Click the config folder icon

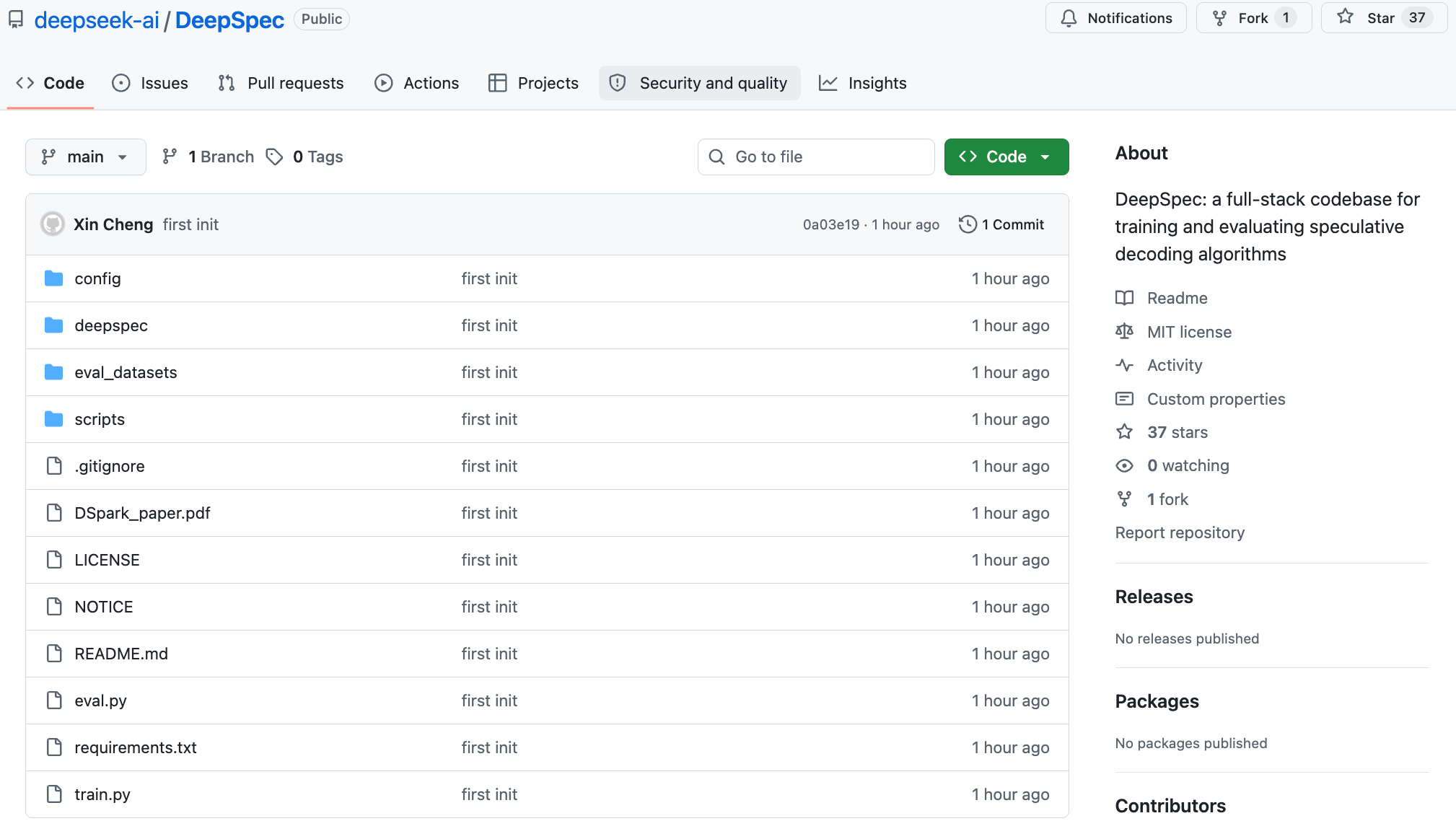tap(53, 278)
